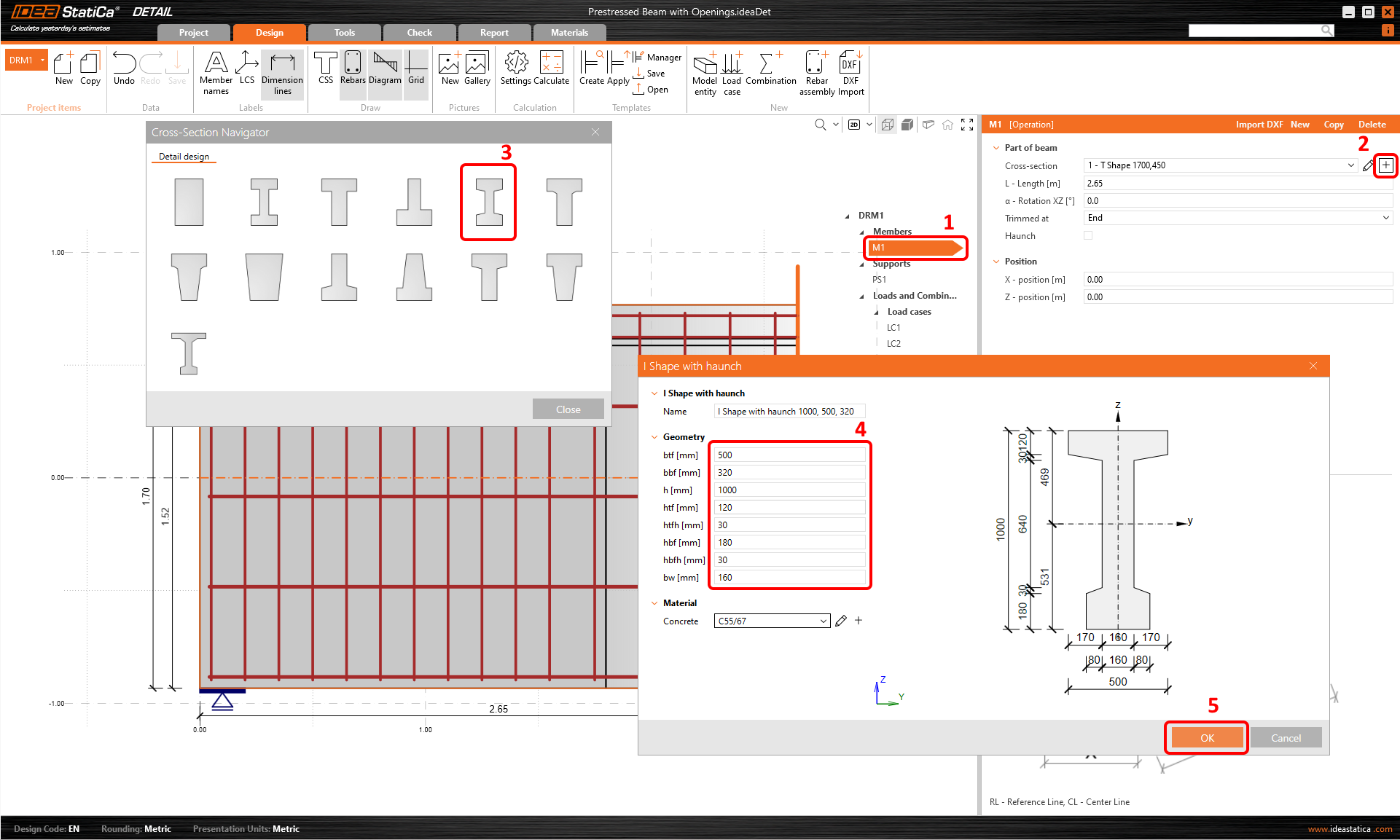Viewport: 1400px width, 840px height.
Task: Click the btf [mm] input field
Action: click(789, 455)
